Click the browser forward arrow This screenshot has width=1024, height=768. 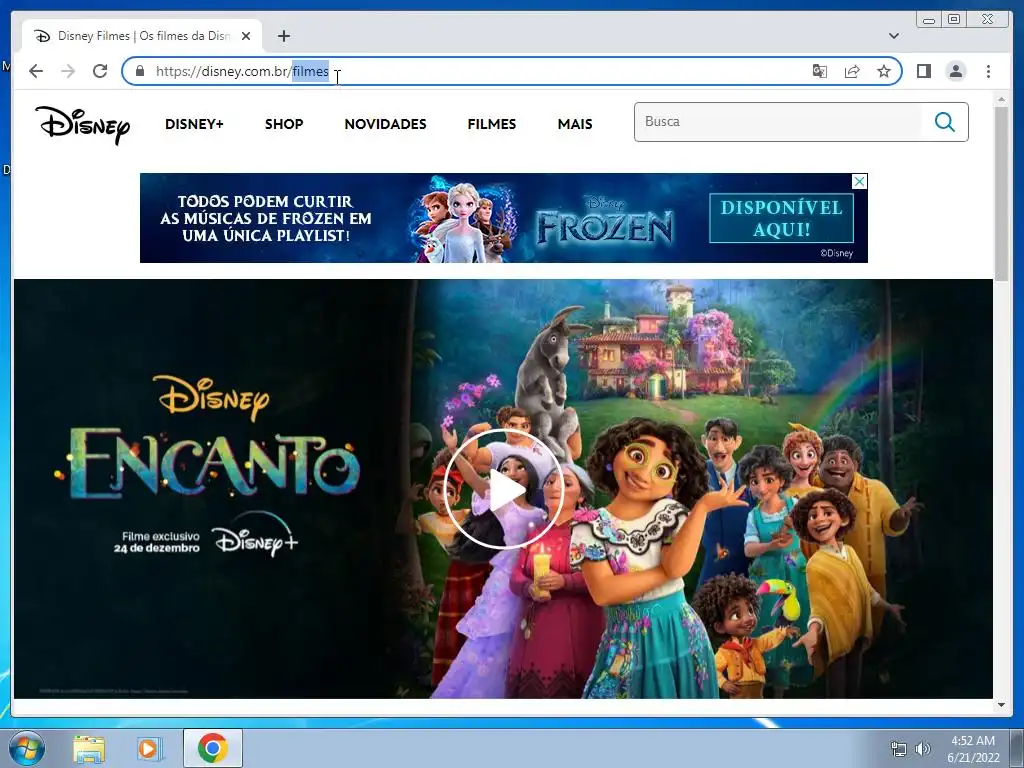click(68, 71)
